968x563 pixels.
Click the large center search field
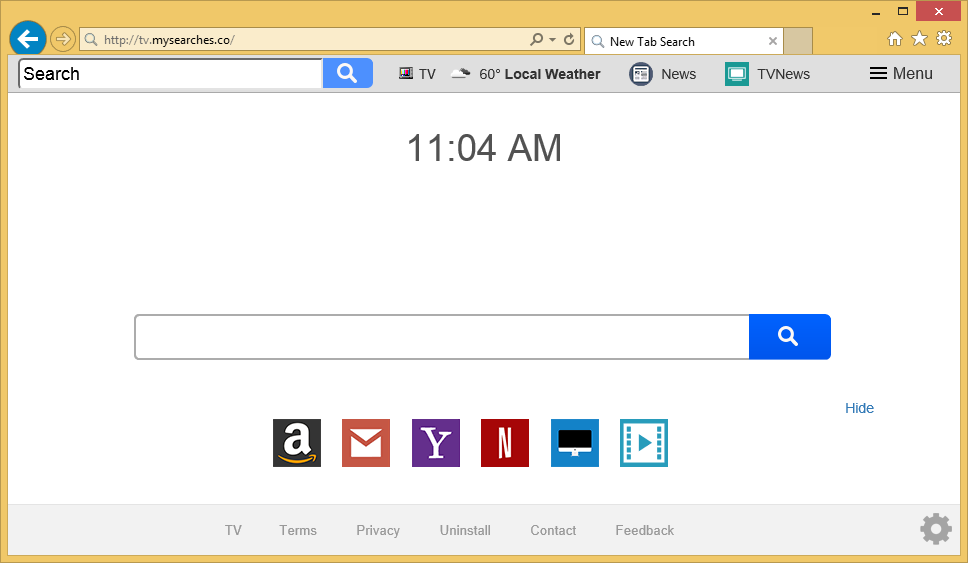click(442, 337)
